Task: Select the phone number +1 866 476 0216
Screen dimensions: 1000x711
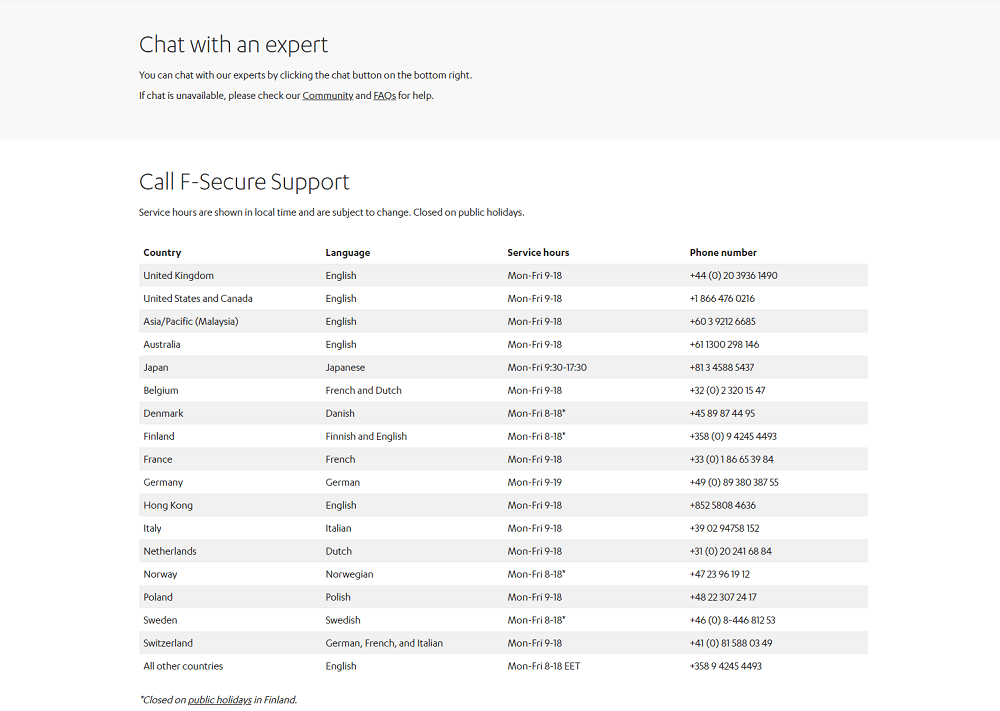Action: [722, 298]
